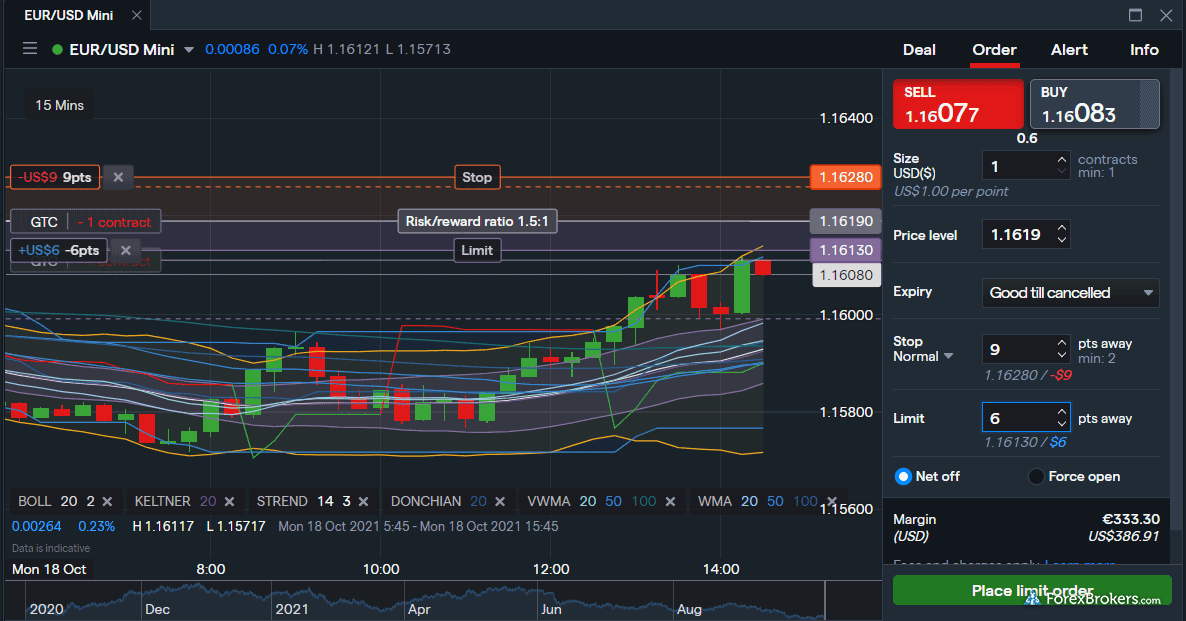Delete the limit level using X on chart
This screenshot has height=621, width=1186.
coord(124,250)
